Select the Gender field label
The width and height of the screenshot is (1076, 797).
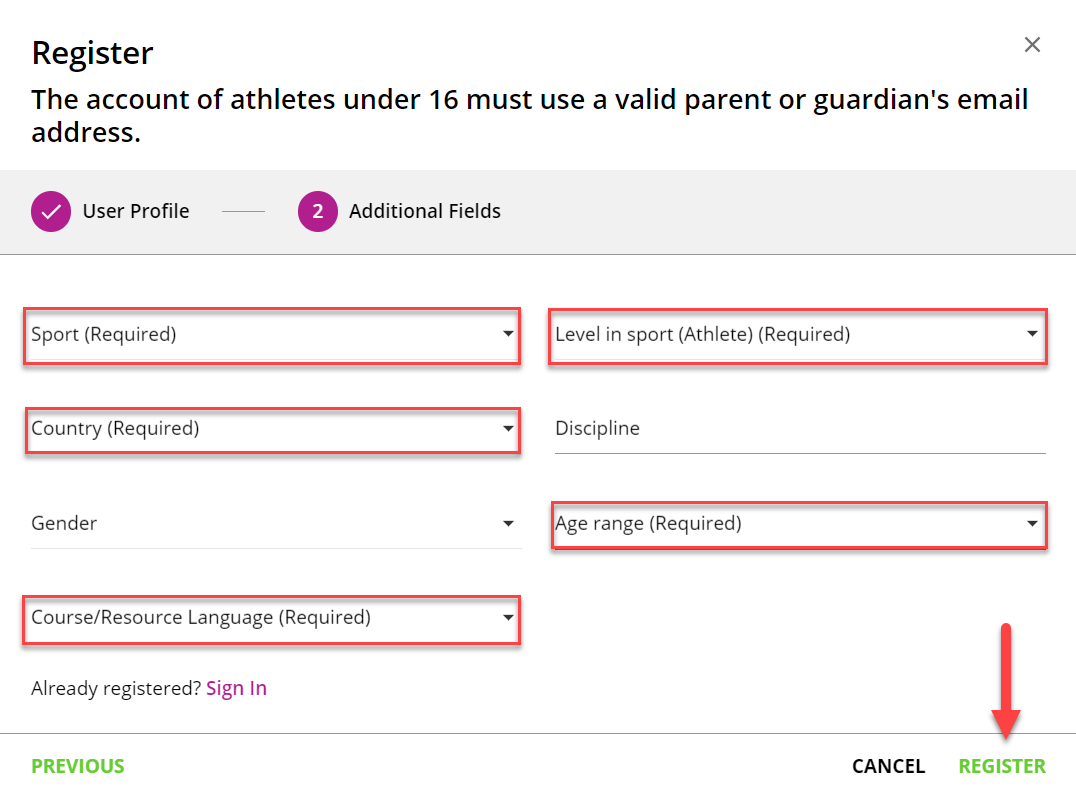[64, 523]
